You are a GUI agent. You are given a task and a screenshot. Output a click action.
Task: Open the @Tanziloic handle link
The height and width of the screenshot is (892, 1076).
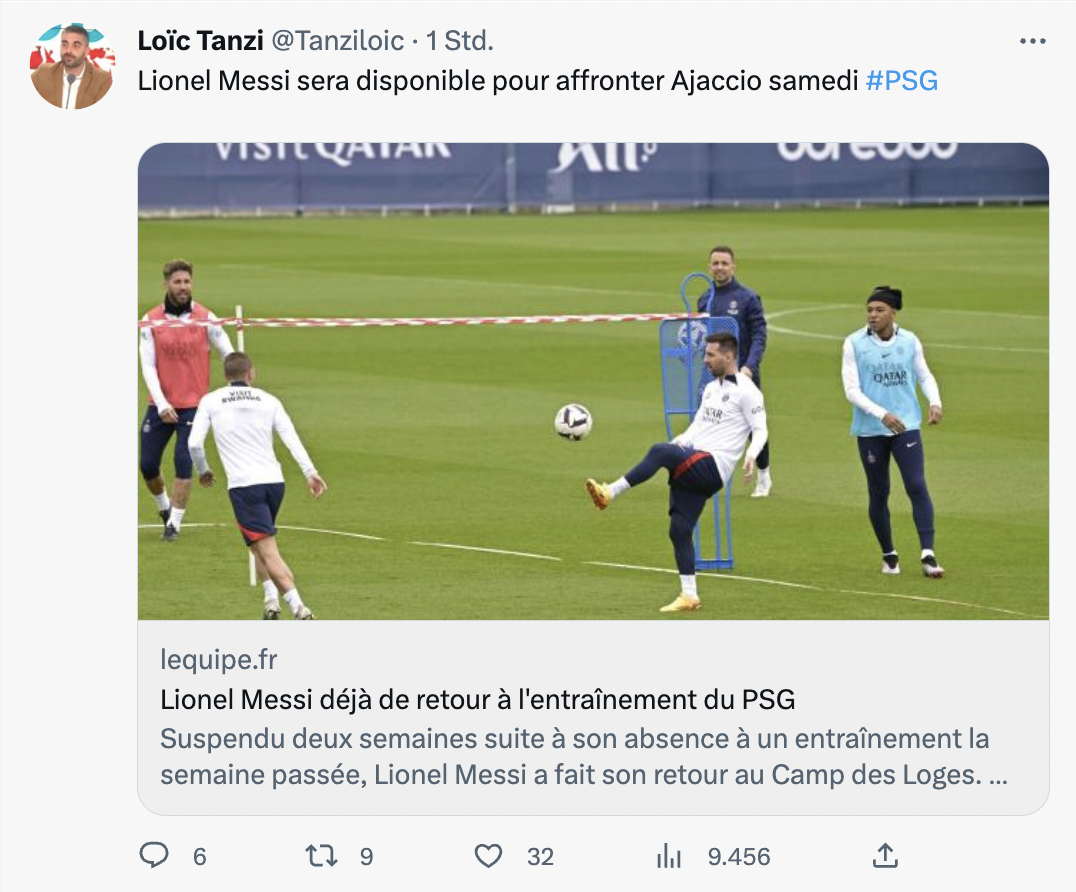click(x=338, y=41)
